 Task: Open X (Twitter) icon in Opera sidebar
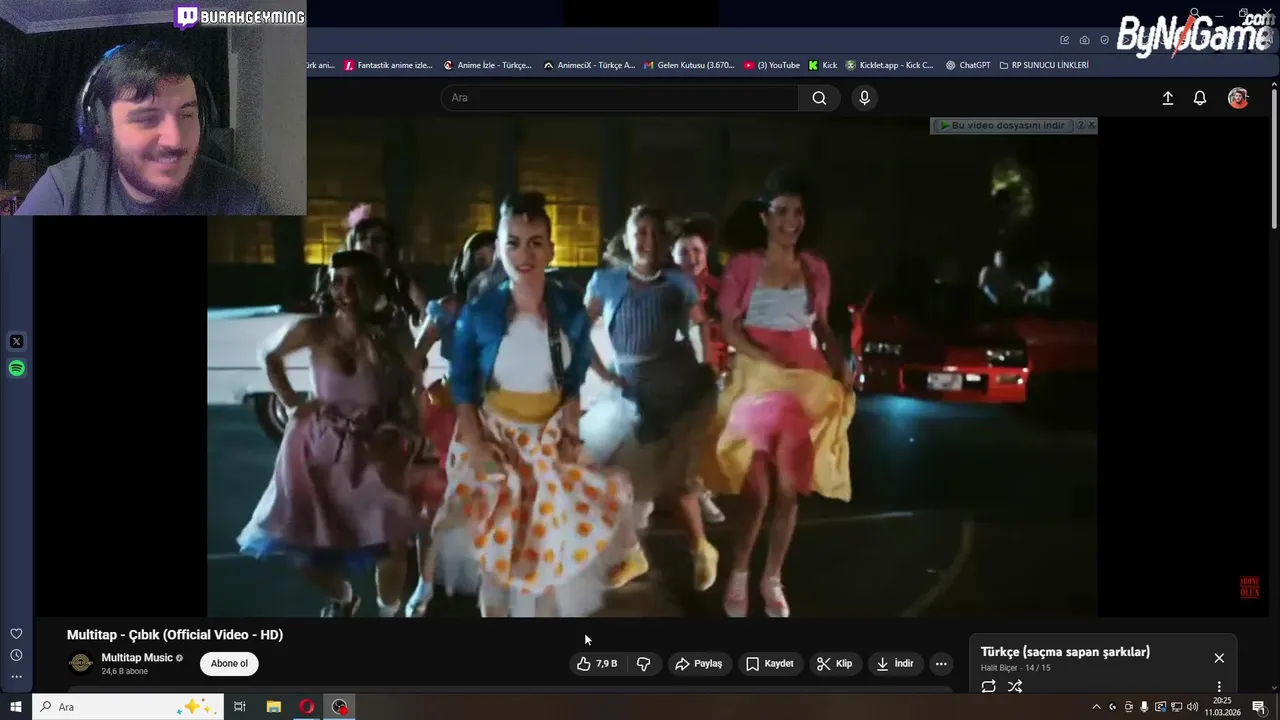(x=16, y=342)
